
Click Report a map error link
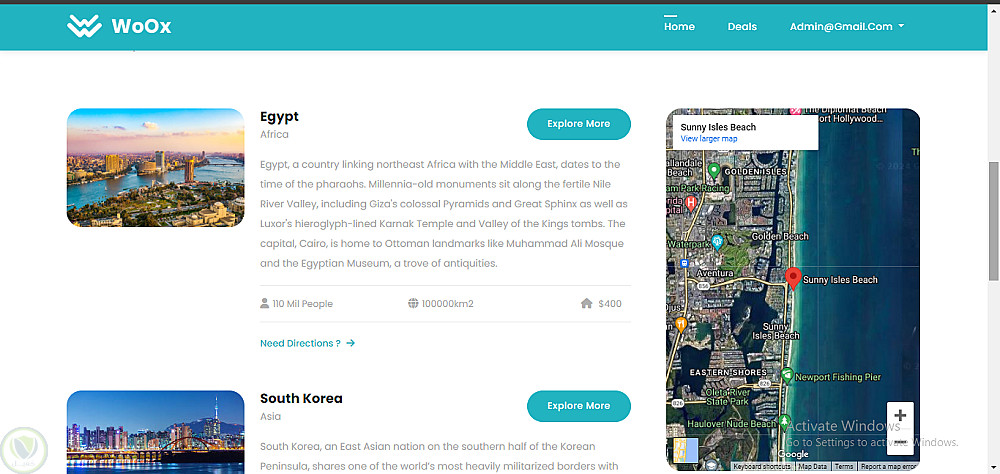point(888,466)
